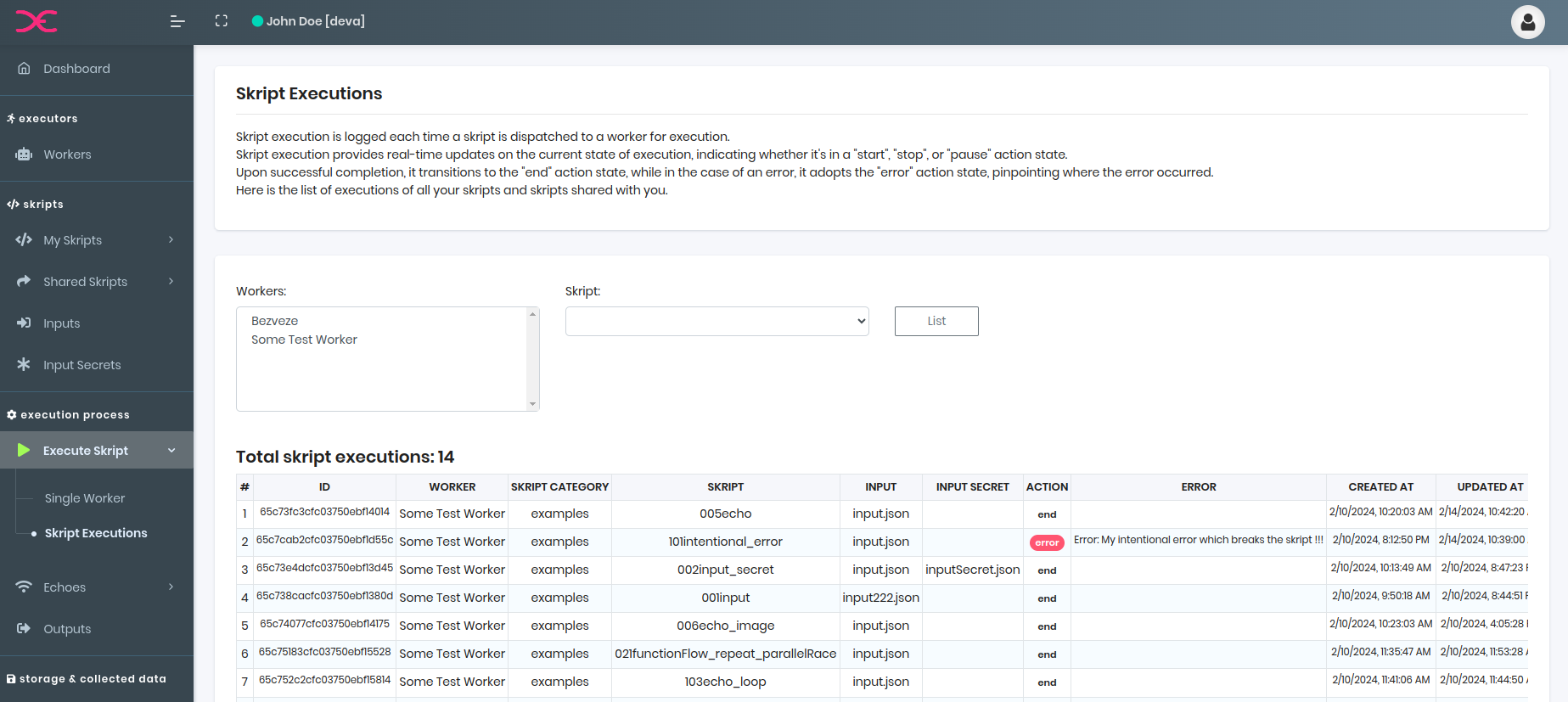Click skript name 006echo_image

pos(725,626)
